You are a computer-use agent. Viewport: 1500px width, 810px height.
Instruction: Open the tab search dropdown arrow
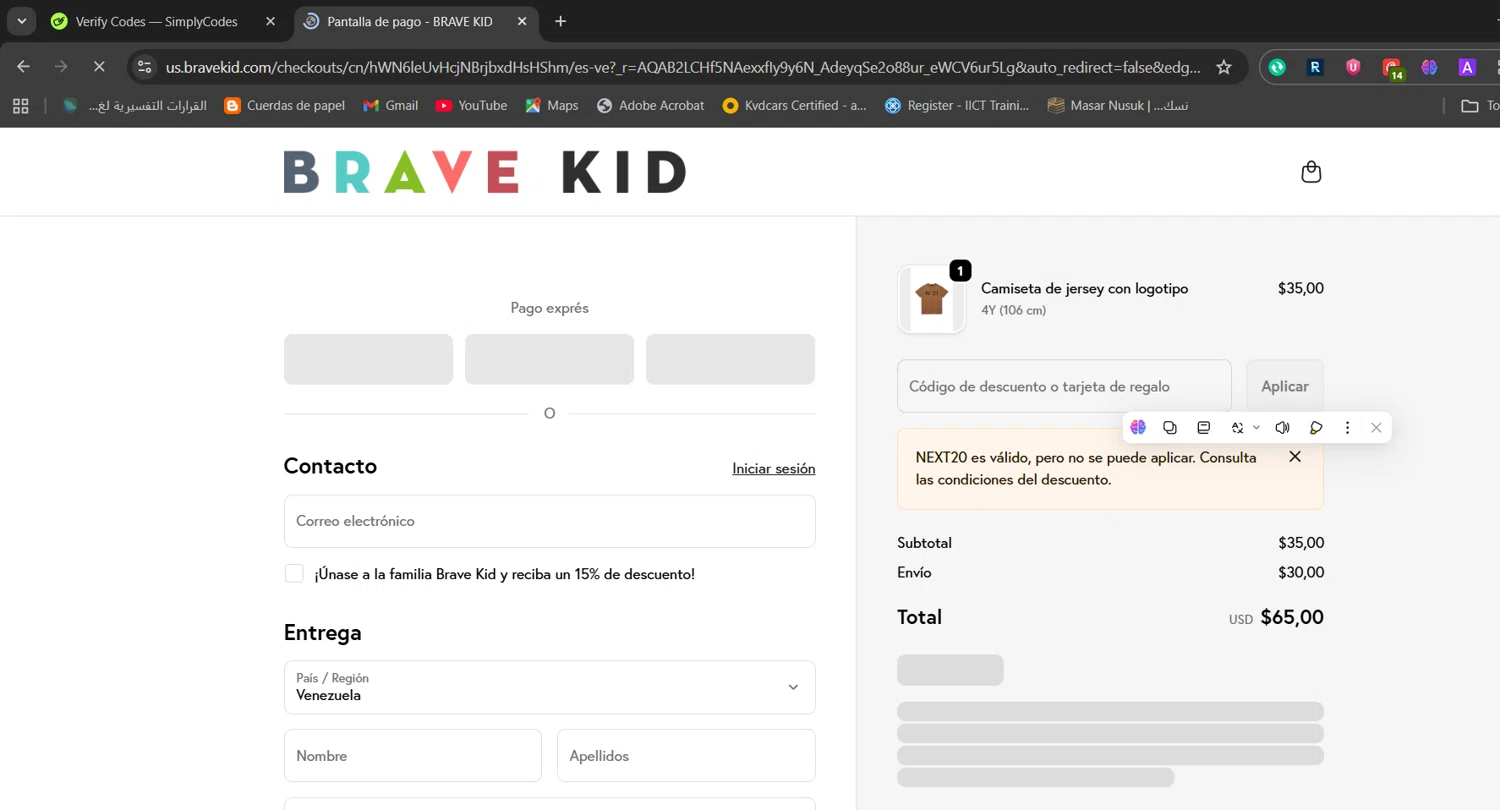[x=21, y=21]
